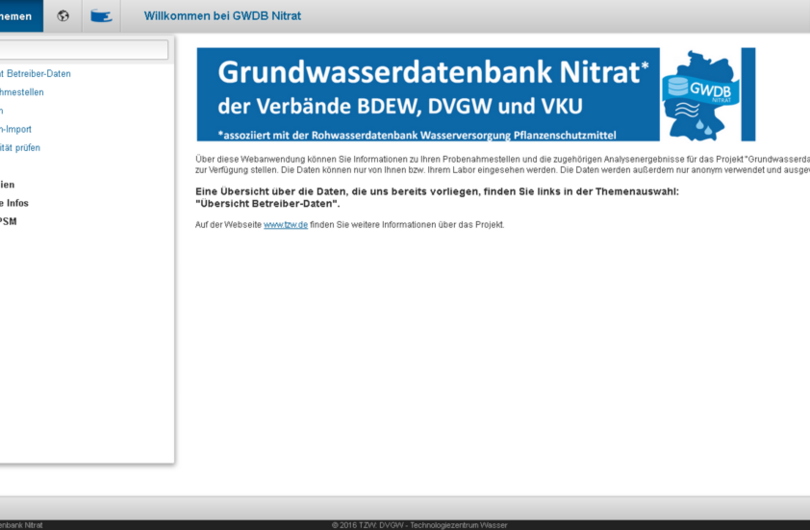Click the black rectangle below the welcome text
This screenshot has height=530, width=810.
(252, 327)
